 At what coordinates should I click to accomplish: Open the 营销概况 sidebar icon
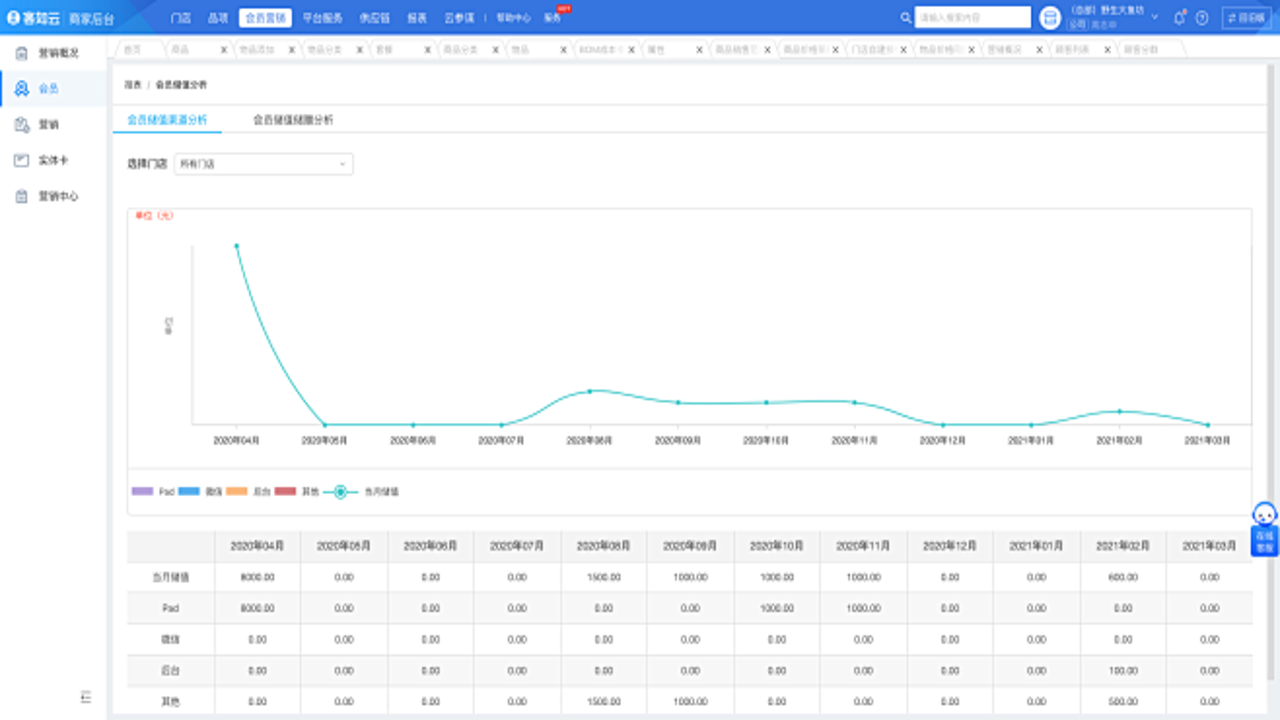click(x=22, y=53)
